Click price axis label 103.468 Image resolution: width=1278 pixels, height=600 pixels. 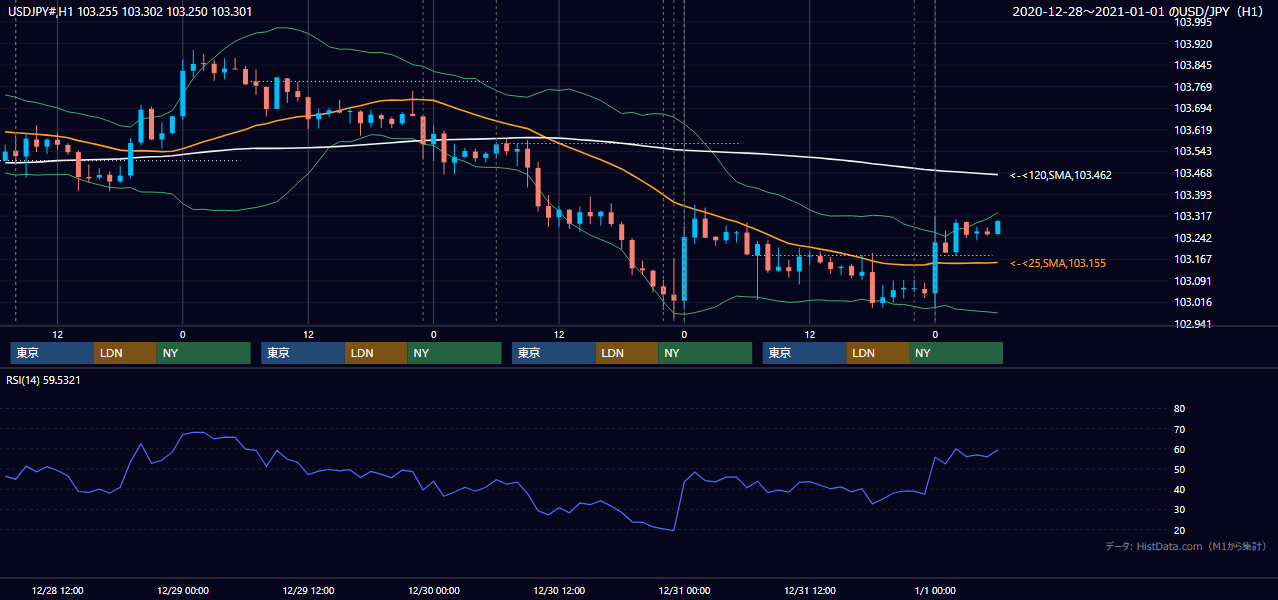[x=1193, y=173]
